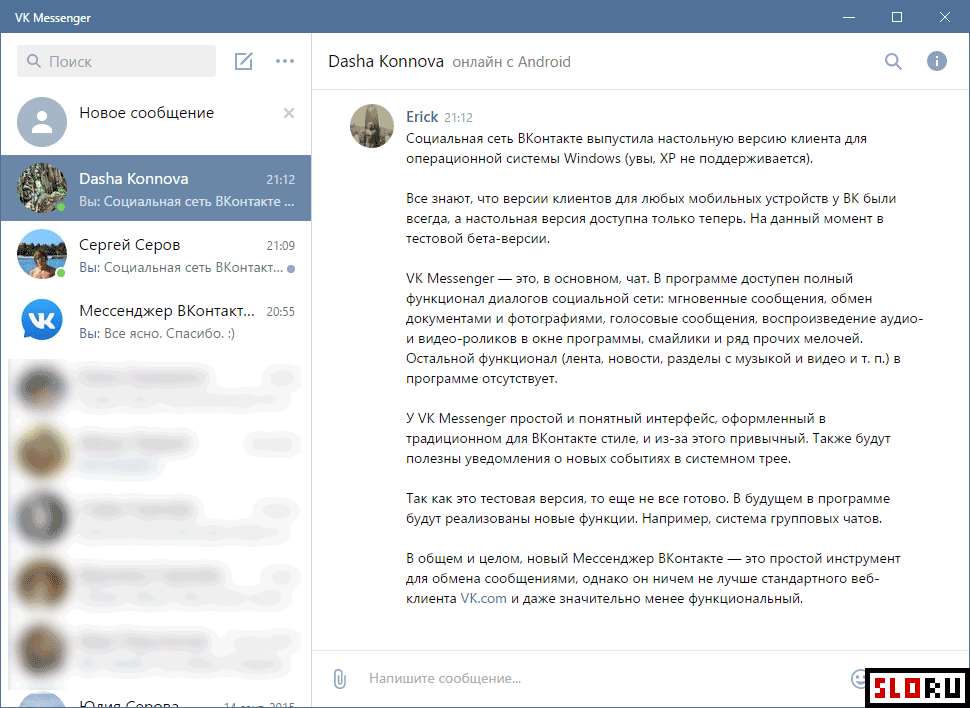This screenshot has height=708, width=970.
Task: Click the blank avatar beside Новое сообщение
Action: pos(42,122)
